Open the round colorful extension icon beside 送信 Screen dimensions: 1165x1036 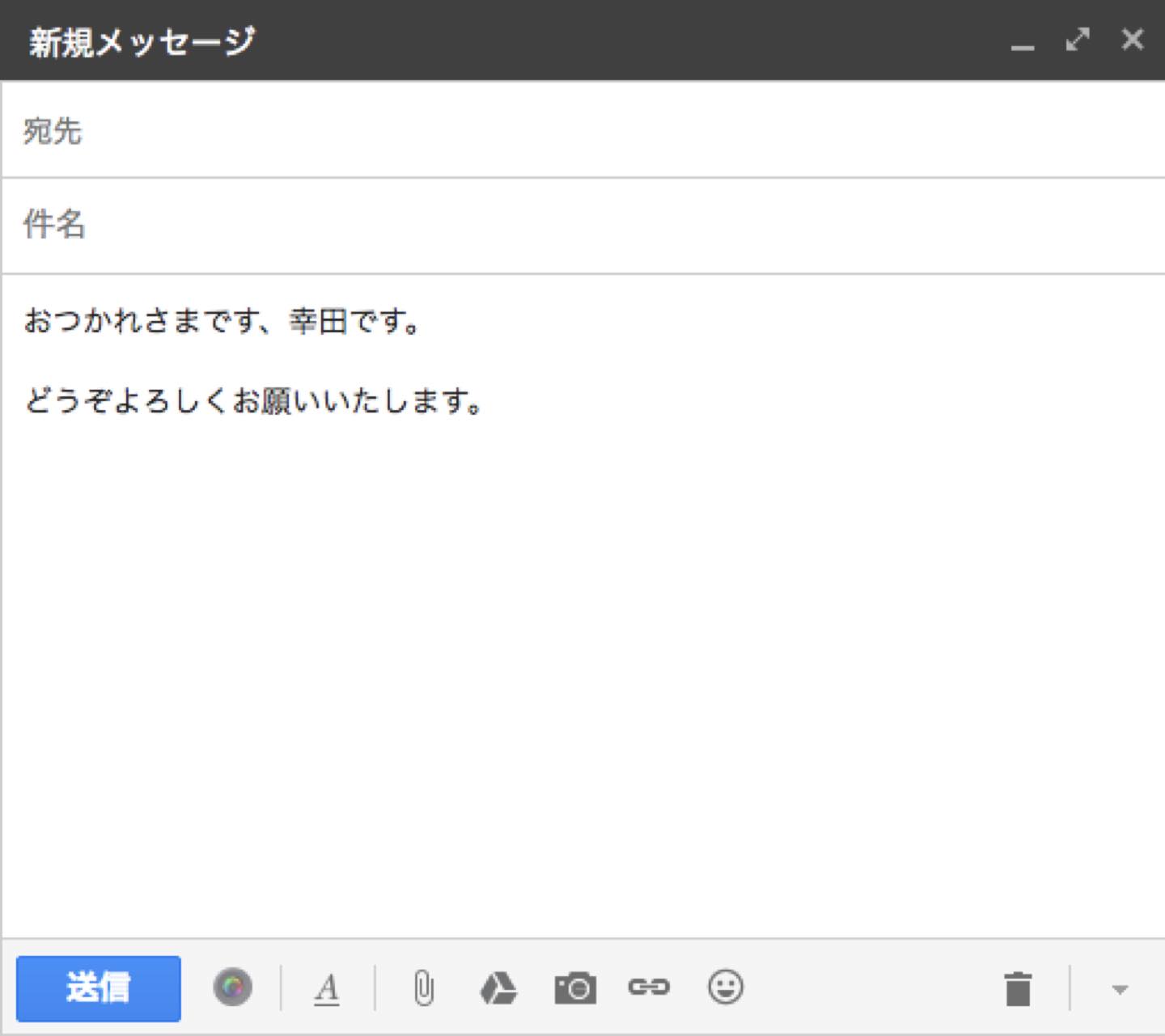coord(233,987)
